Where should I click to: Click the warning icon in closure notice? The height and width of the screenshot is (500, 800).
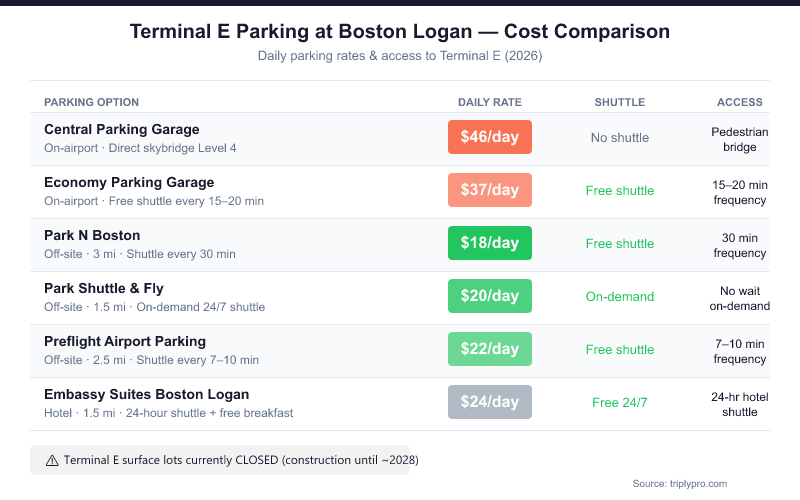[52, 460]
